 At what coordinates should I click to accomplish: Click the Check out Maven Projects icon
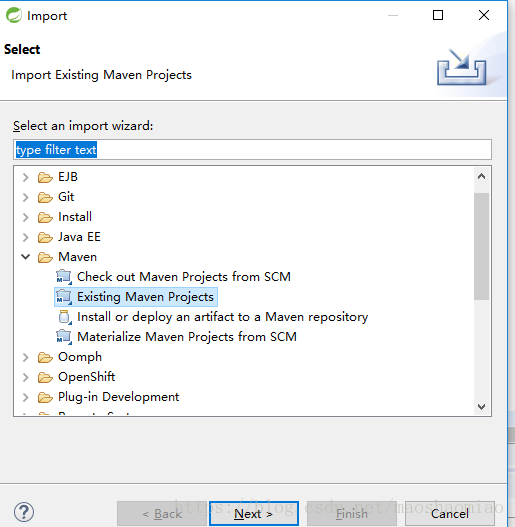point(64,277)
